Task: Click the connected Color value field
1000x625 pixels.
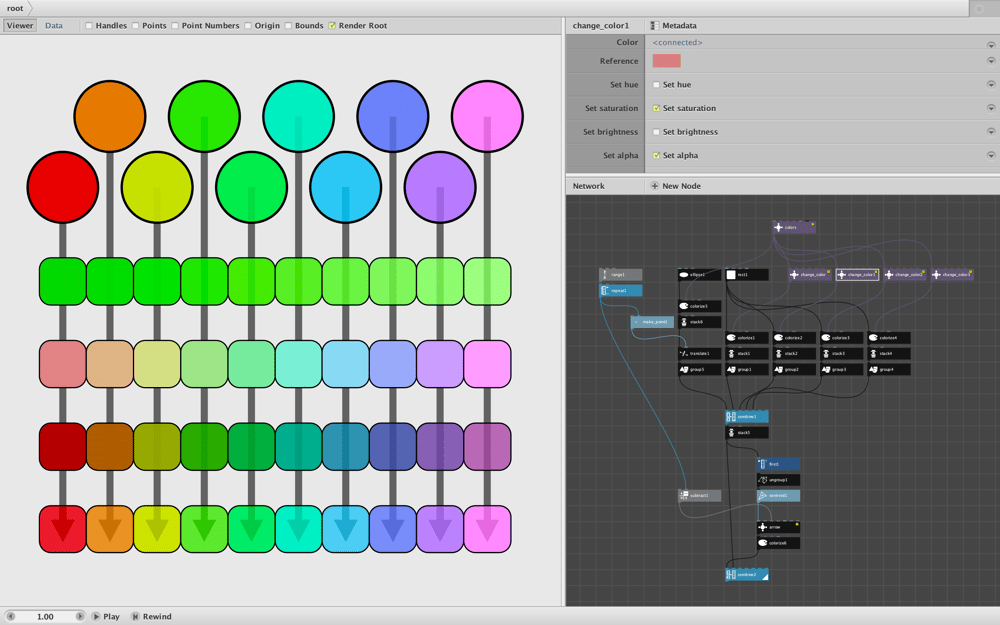Action: pyautogui.click(x=677, y=43)
